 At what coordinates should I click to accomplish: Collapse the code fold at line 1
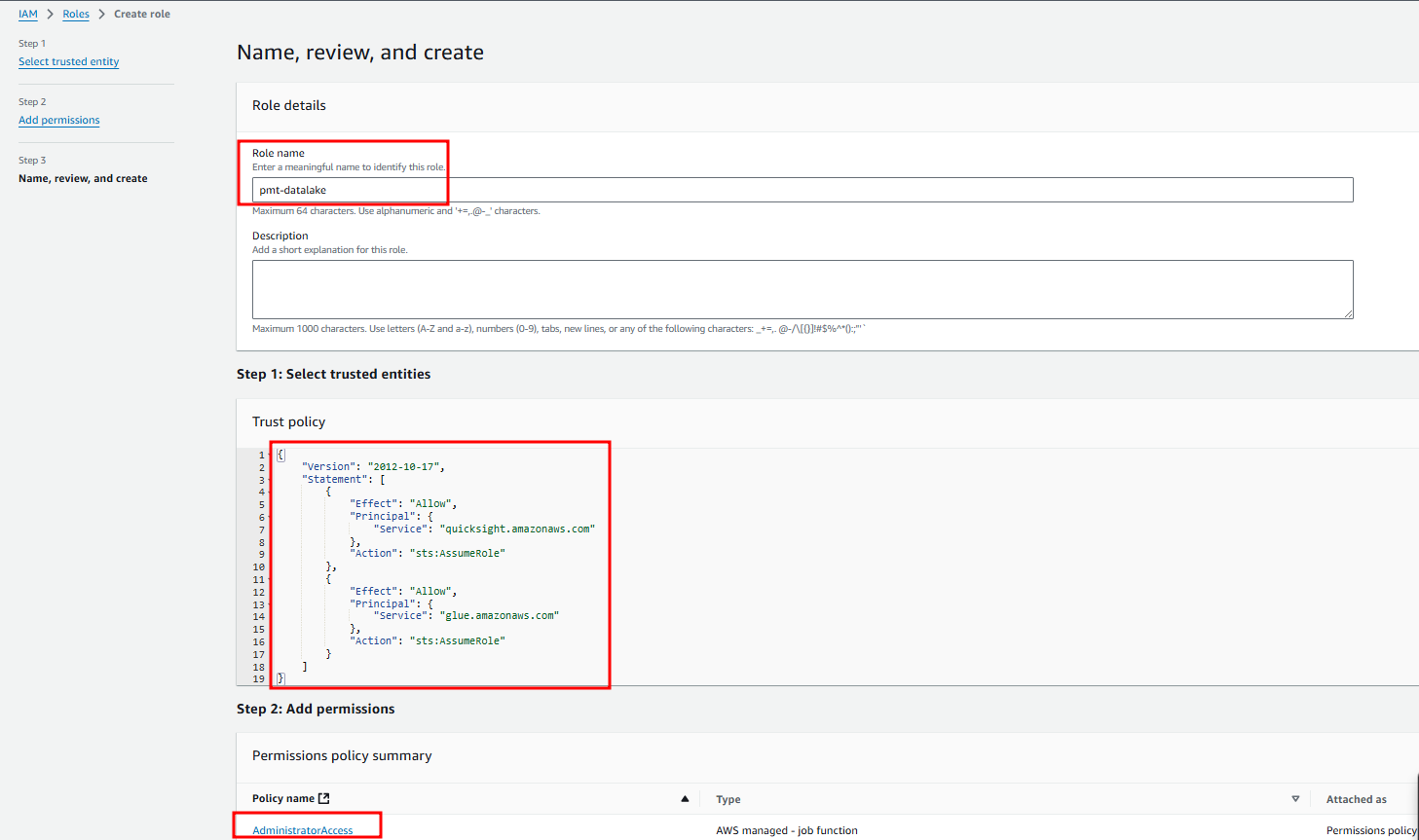click(270, 455)
